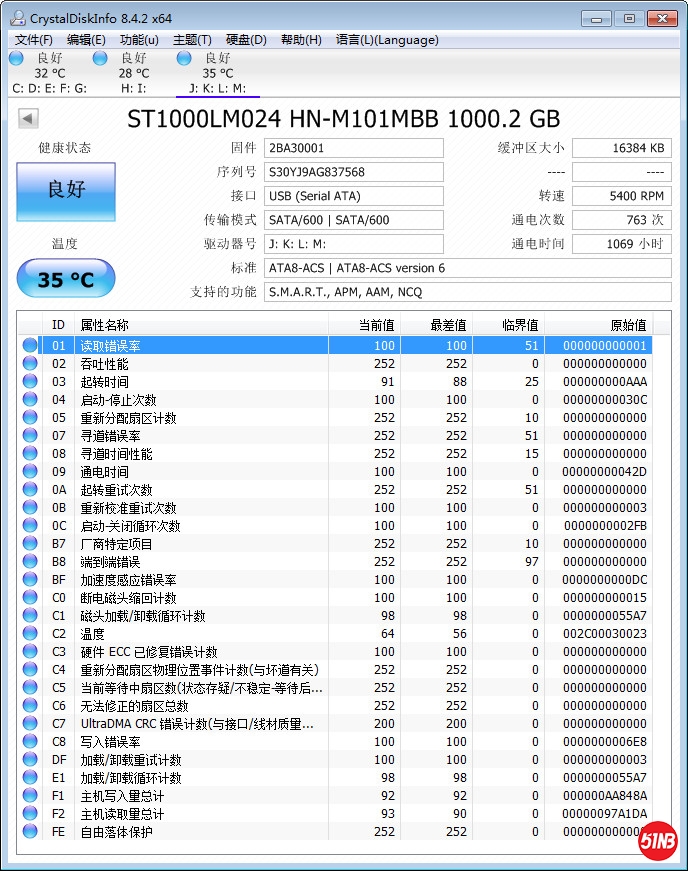Click status orb for 自由落体保护 row
The image size is (688, 871).
[x=30, y=832]
